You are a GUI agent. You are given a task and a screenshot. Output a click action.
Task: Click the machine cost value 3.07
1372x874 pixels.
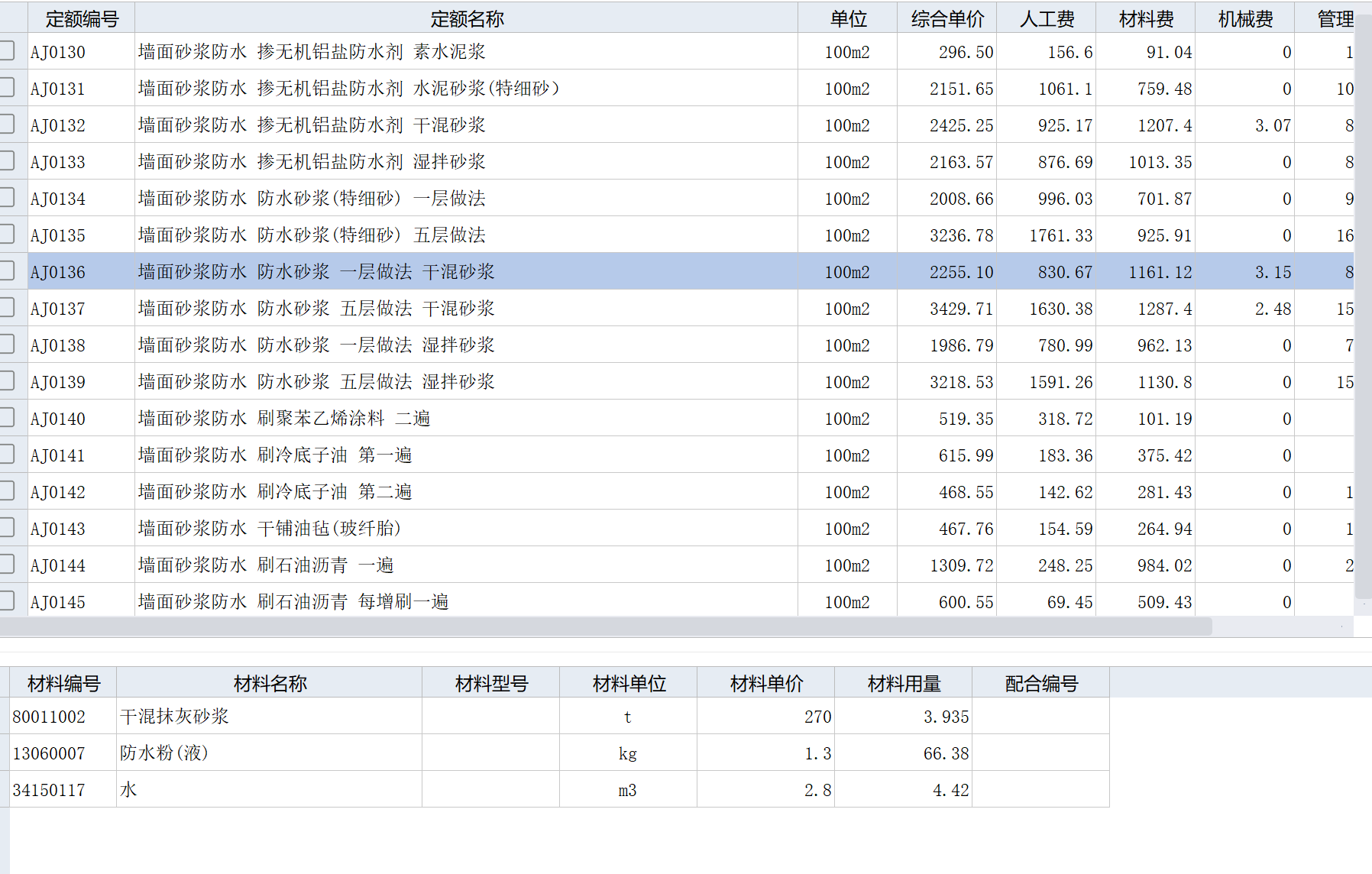(x=1273, y=125)
